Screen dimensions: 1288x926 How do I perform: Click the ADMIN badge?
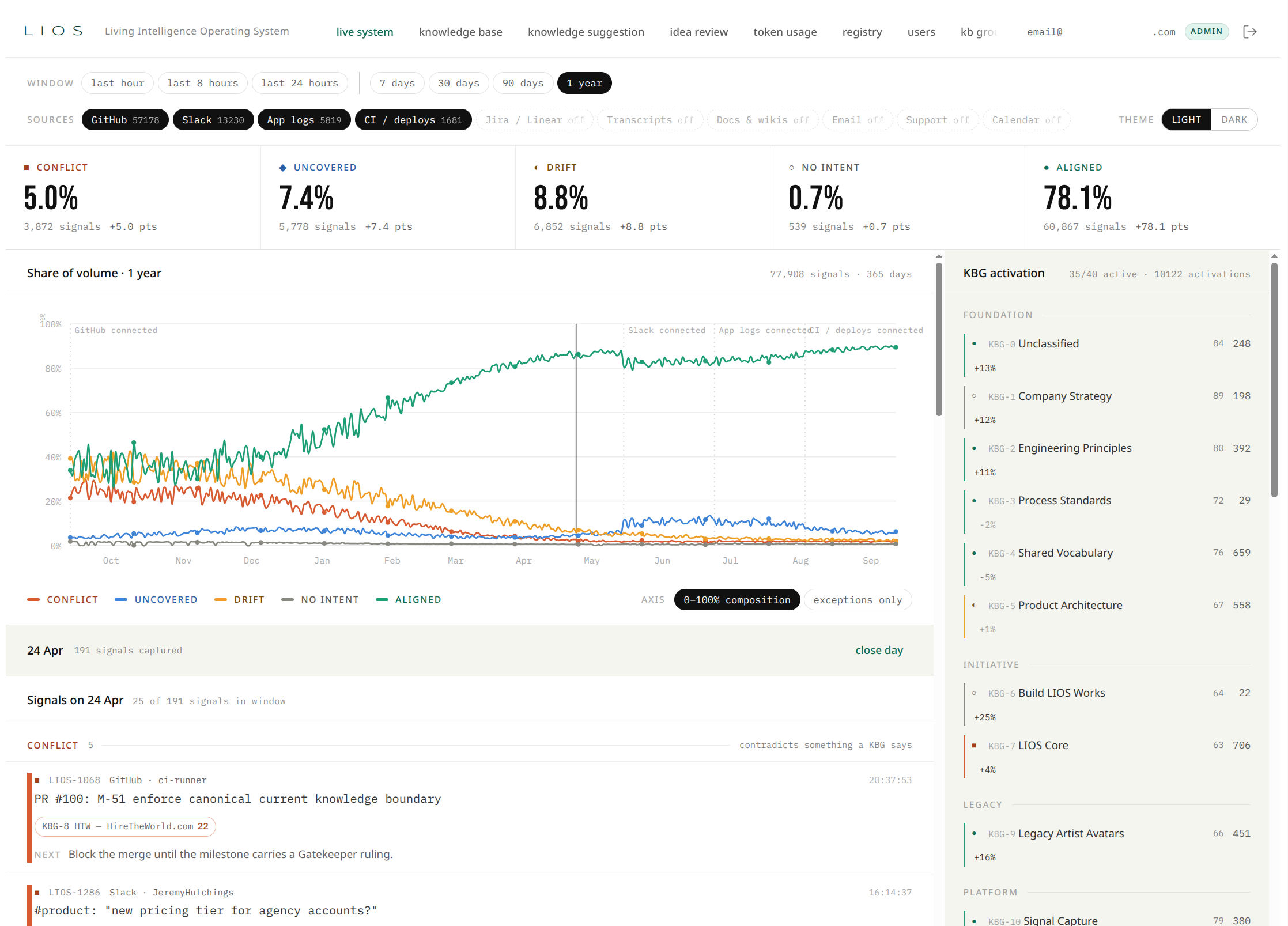[1206, 32]
